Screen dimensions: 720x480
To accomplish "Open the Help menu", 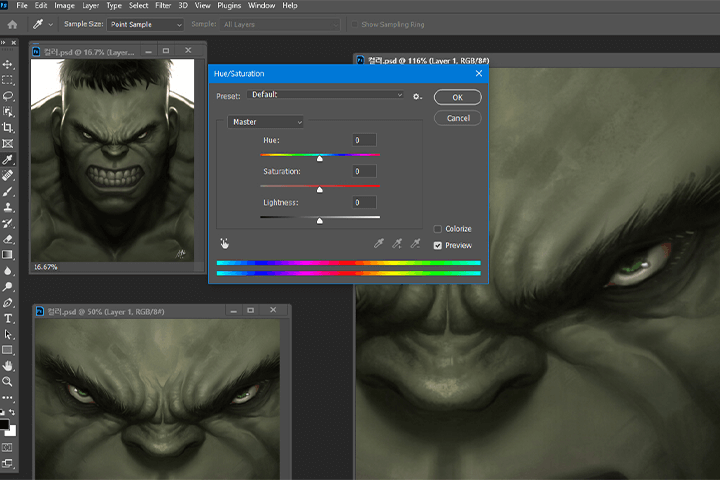I will click(290, 6).
